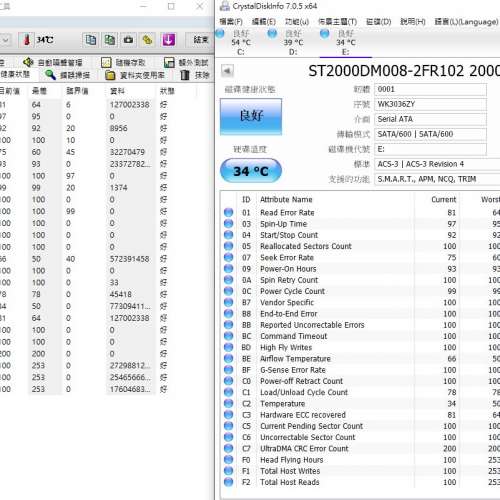500x500 pixels.
Task: Open the yellow folder usage tab
Action: [135, 75]
